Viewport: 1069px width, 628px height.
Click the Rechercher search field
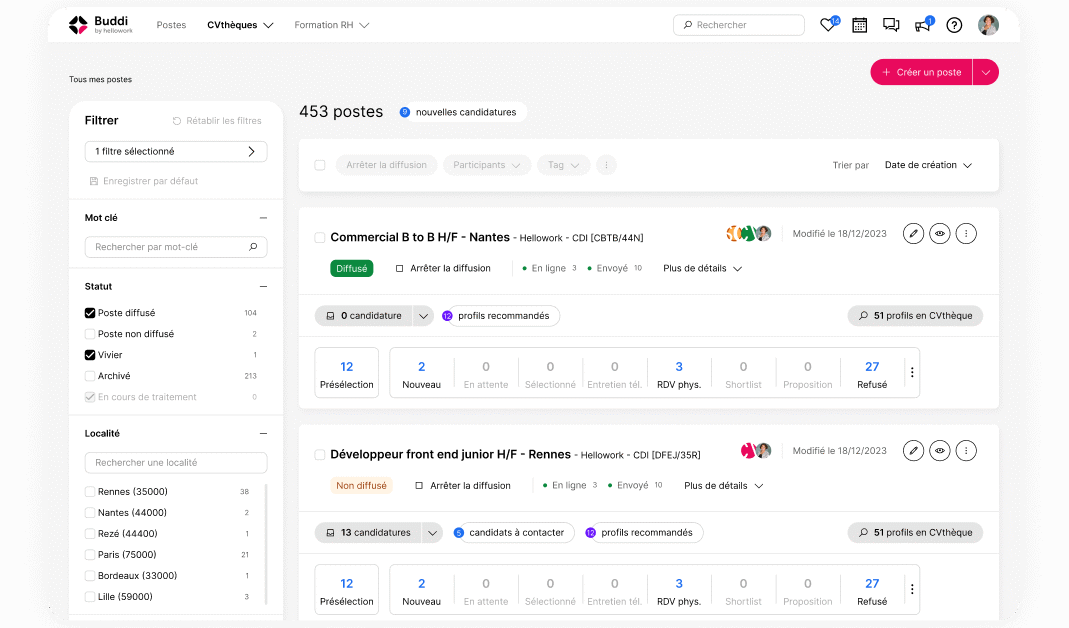tap(738, 24)
